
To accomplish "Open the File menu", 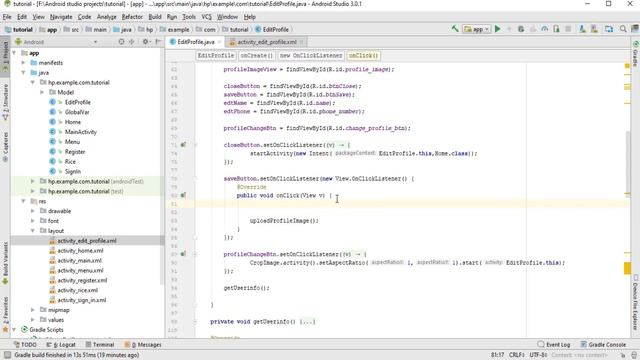I will (x=7, y=17).
